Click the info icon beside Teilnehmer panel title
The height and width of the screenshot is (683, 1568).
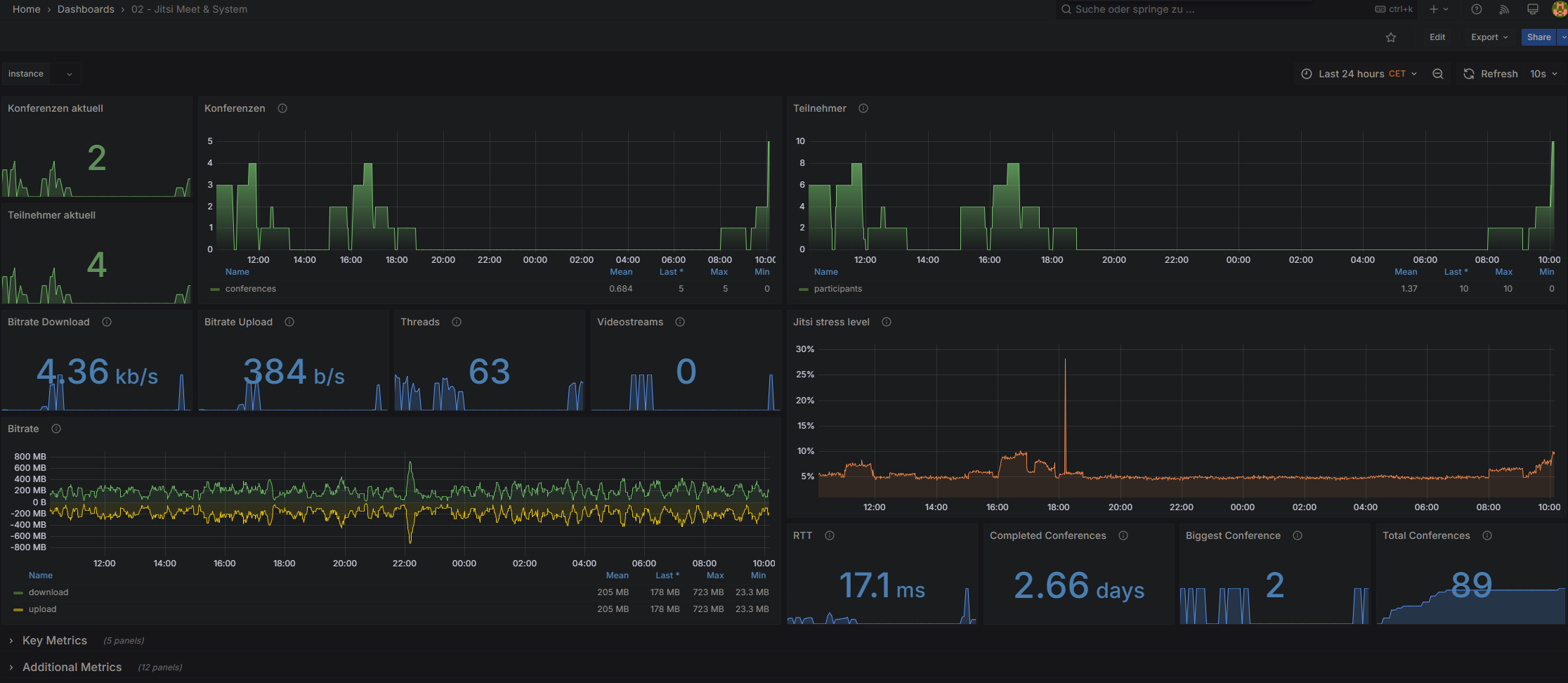pos(863,108)
